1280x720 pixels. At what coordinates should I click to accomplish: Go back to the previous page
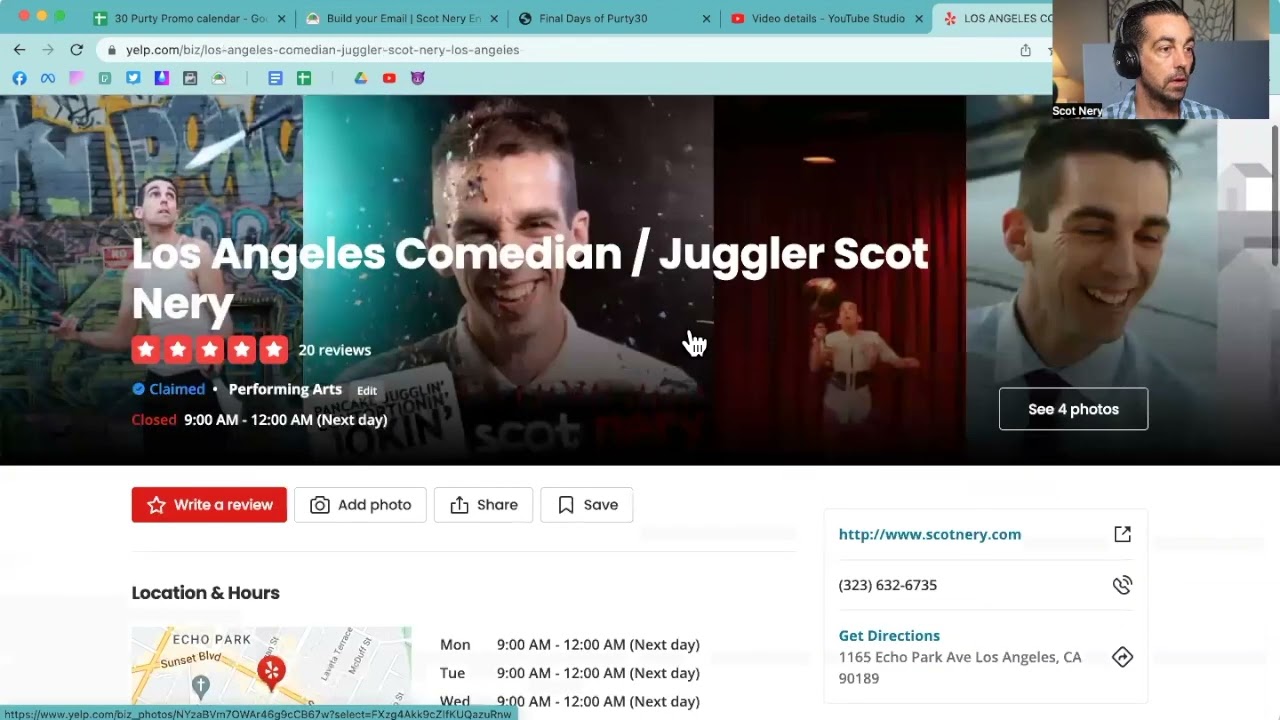[19, 50]
